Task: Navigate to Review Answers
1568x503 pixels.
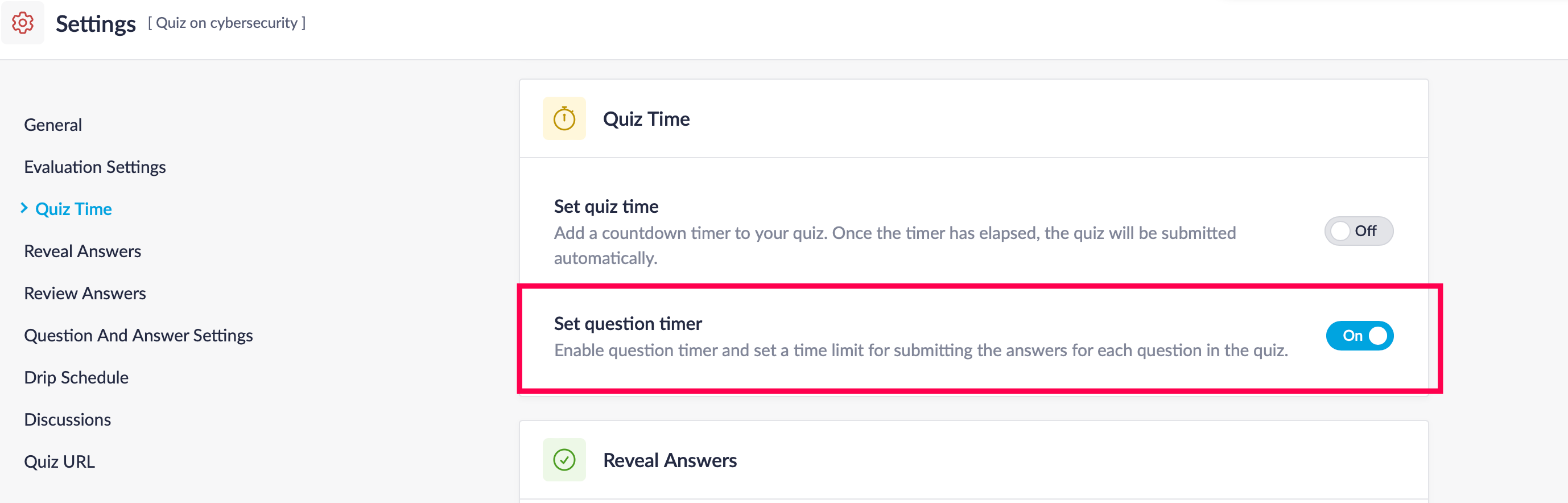Action: point(85,293)
